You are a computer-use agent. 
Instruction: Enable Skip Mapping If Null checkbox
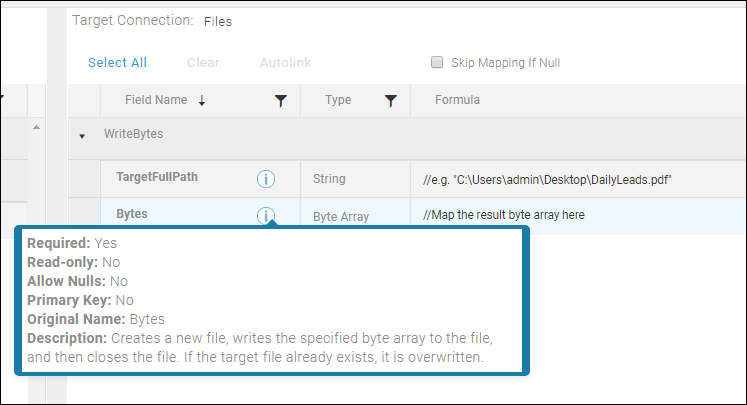(437, 62)
